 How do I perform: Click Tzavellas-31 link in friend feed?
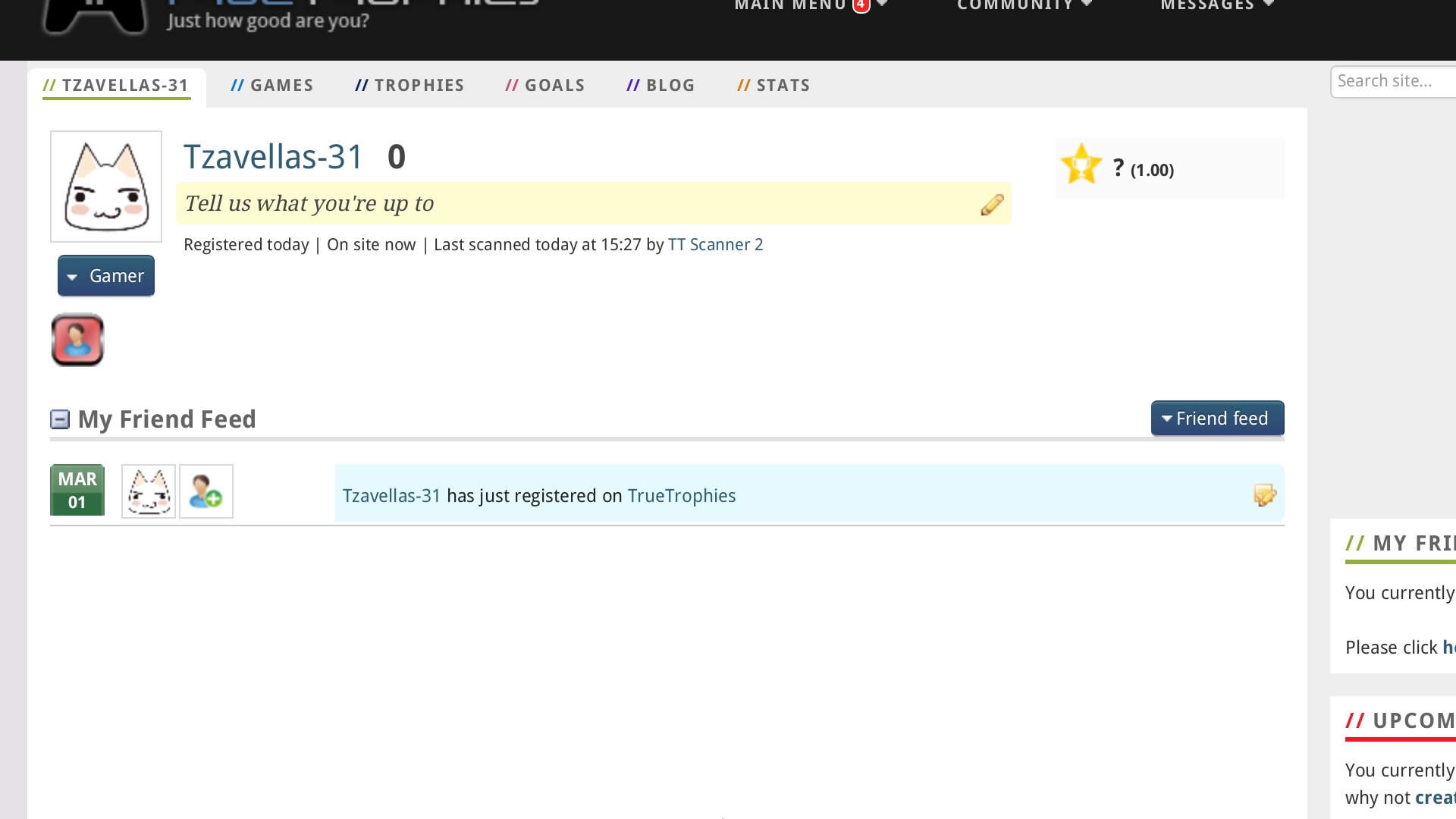tap(391, 496)
